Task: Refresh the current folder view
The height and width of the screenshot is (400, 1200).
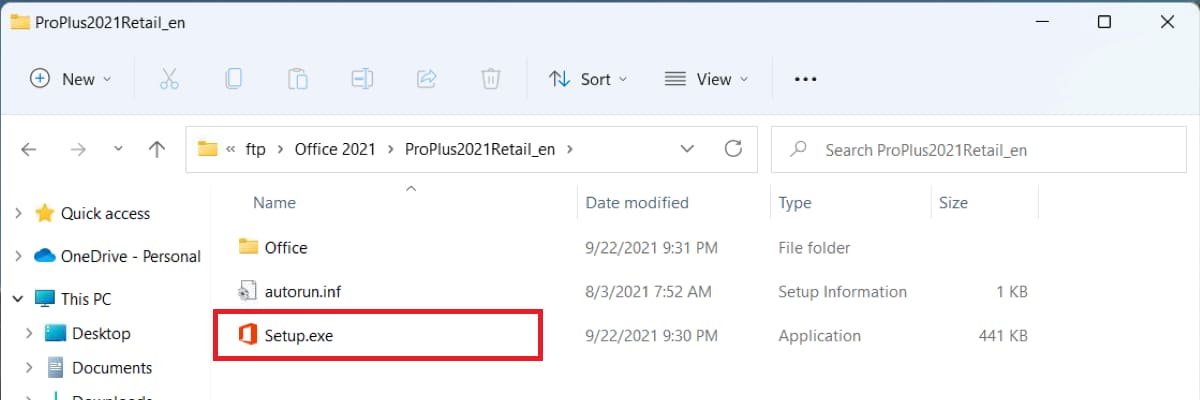Action: [x=733, y=150]
